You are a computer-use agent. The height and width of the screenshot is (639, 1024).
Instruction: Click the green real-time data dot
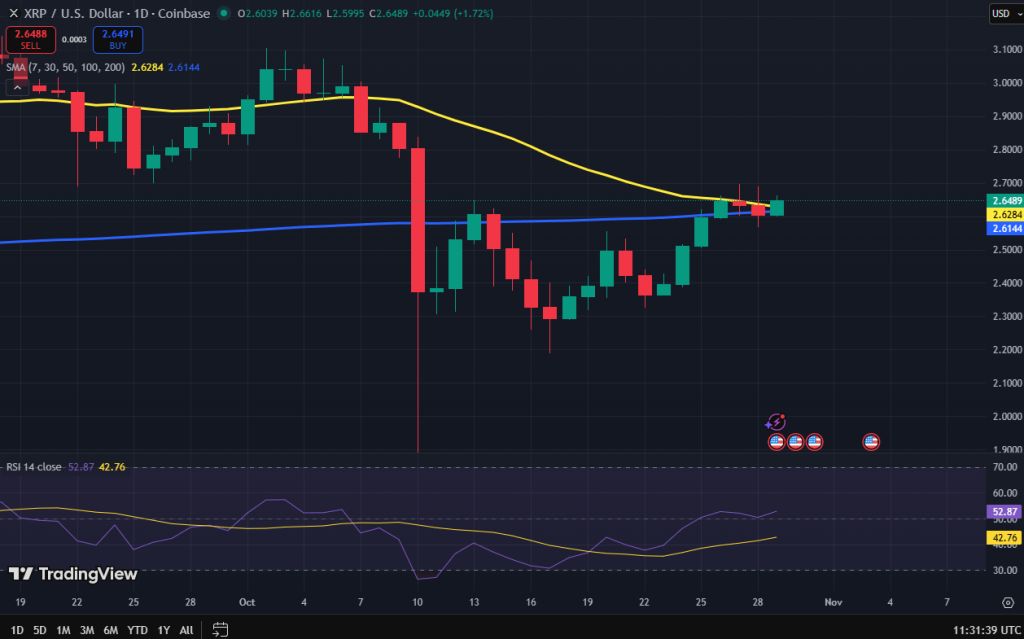224,13
